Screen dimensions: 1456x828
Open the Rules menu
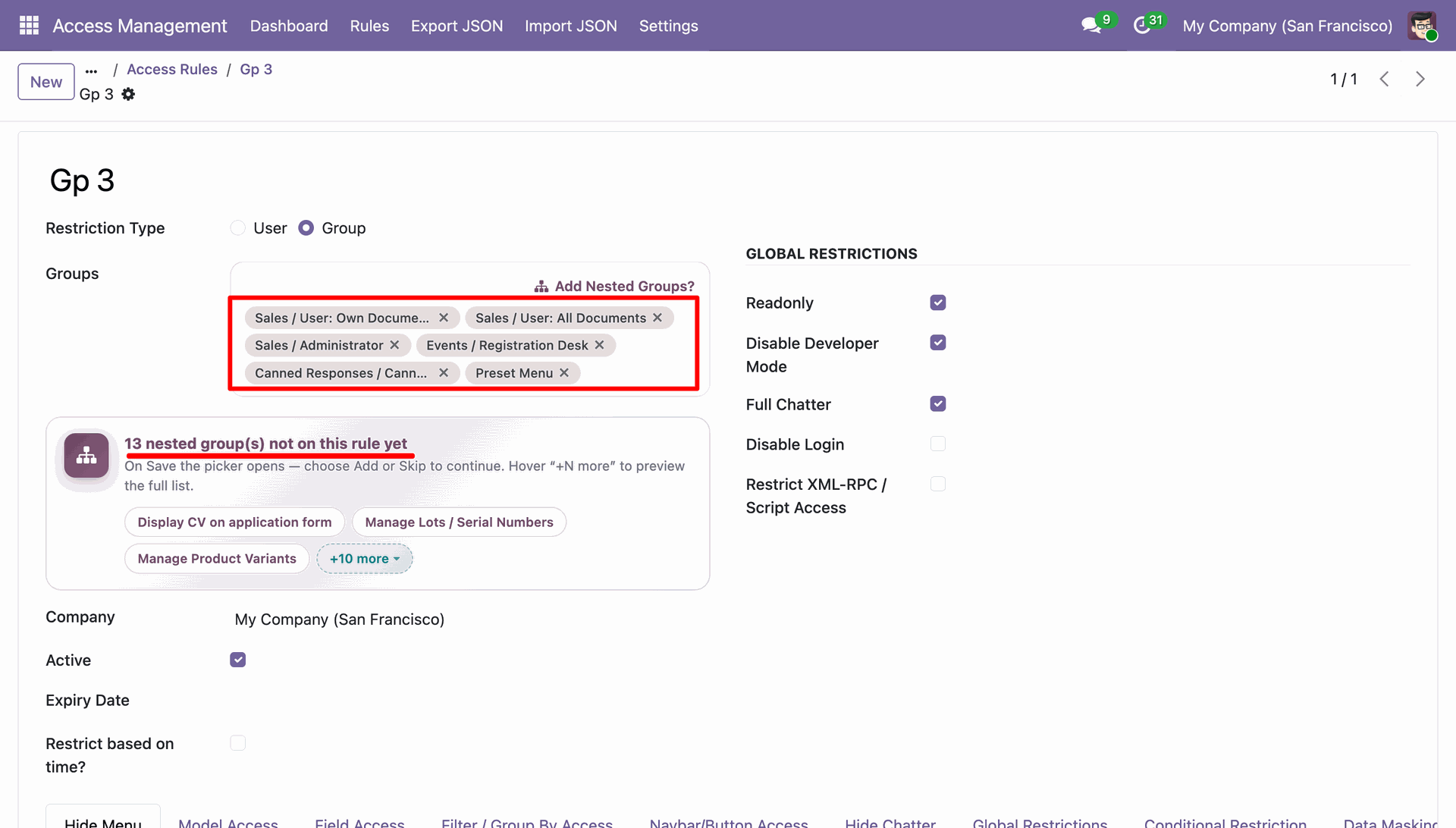(369, 26)
